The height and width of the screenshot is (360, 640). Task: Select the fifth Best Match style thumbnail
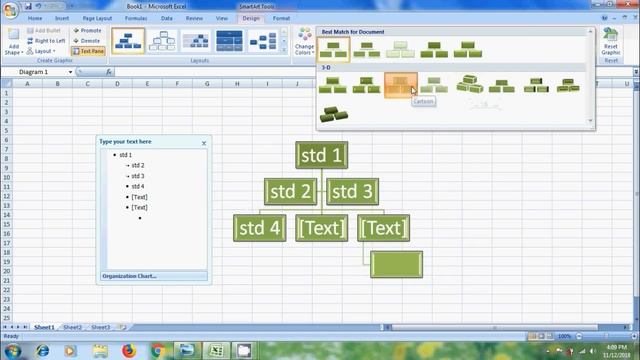tap(468, 49)
